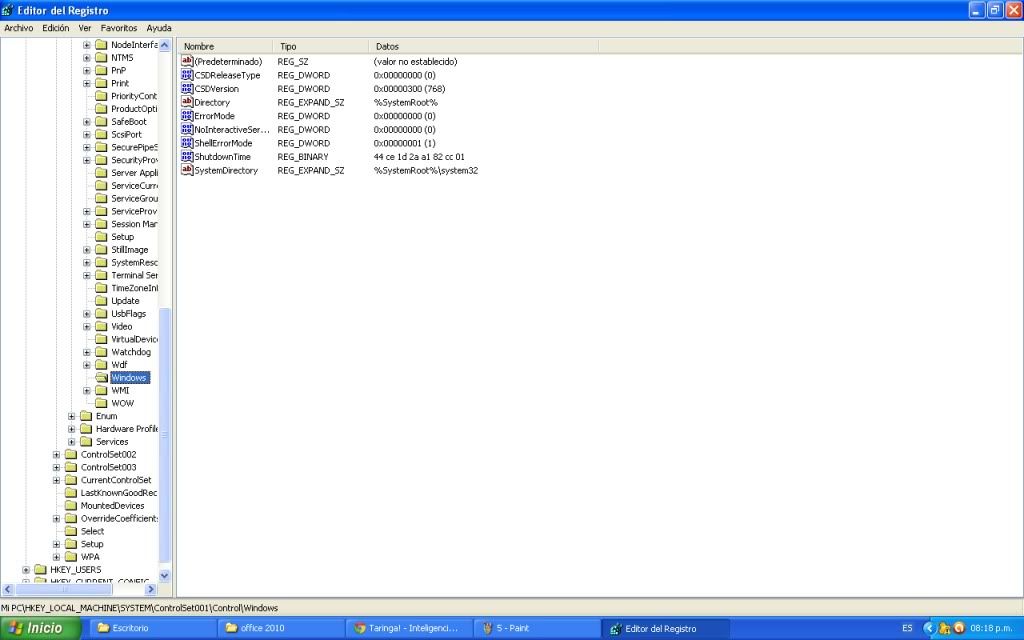Screen dimensions: 1024x640
Task: Sort values by the Tipo column header
Action: pyautogui.click(x=321, y=46)
